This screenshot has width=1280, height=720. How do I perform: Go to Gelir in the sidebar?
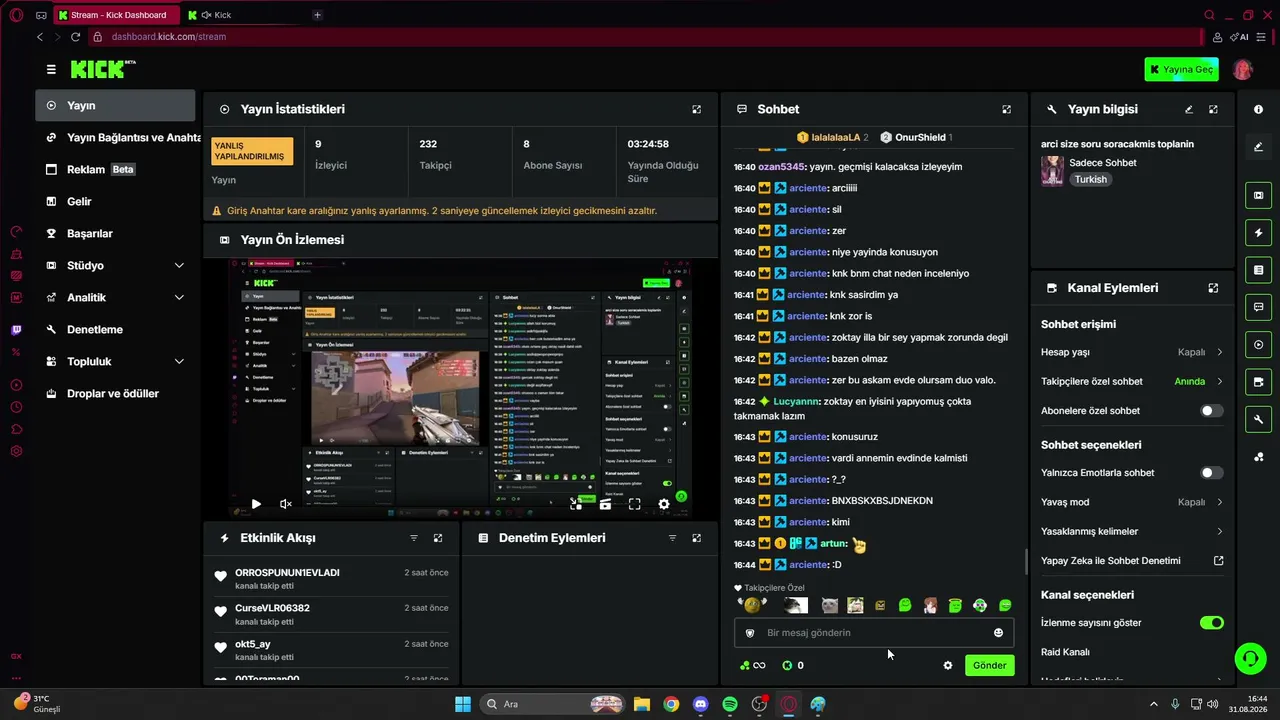[x=115, y=201]
